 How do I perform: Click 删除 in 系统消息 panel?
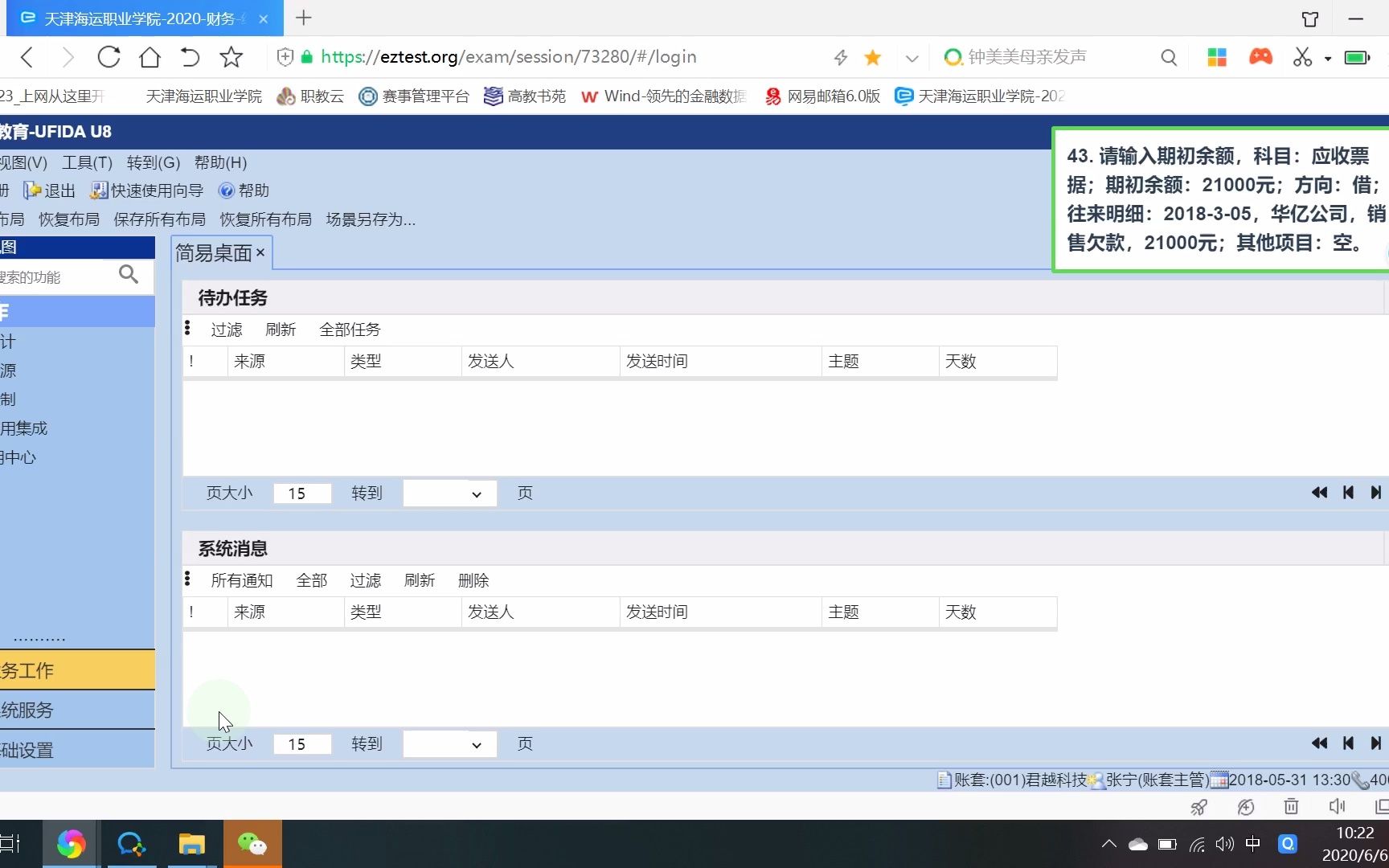pos(473,580)
